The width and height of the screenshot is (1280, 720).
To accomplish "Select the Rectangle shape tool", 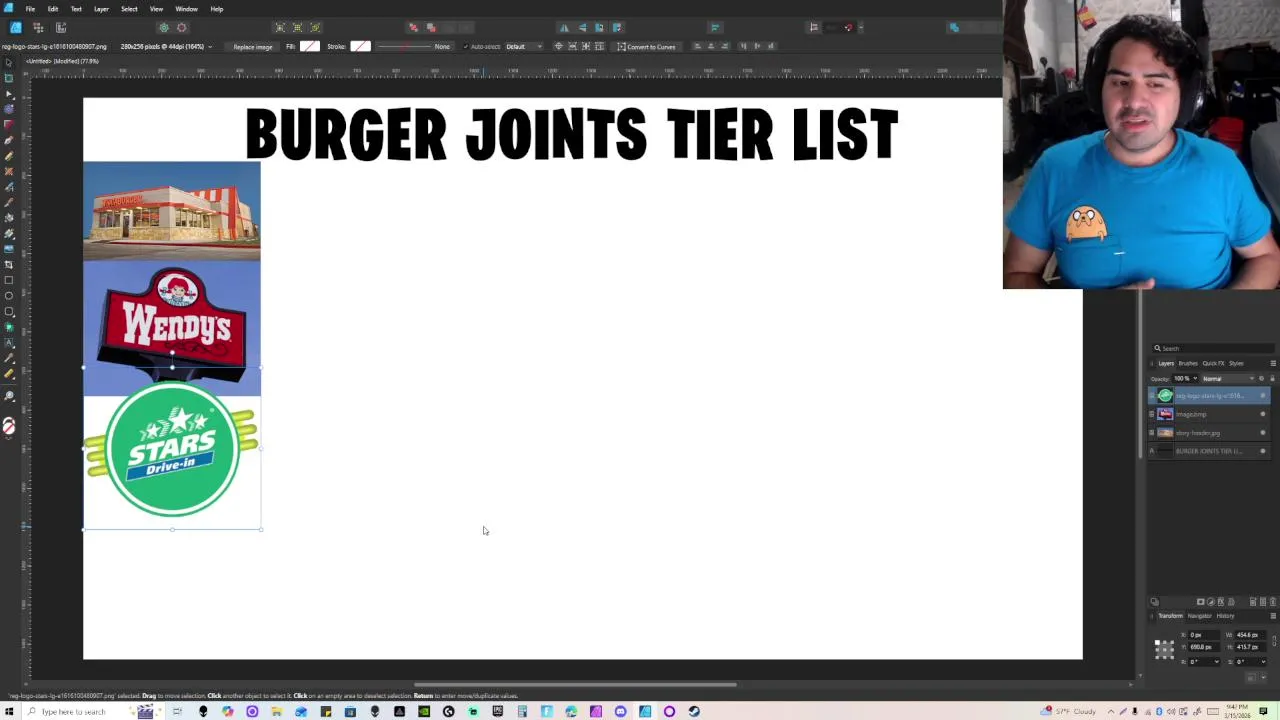I will pyautogui.click(x=9, y=280).
